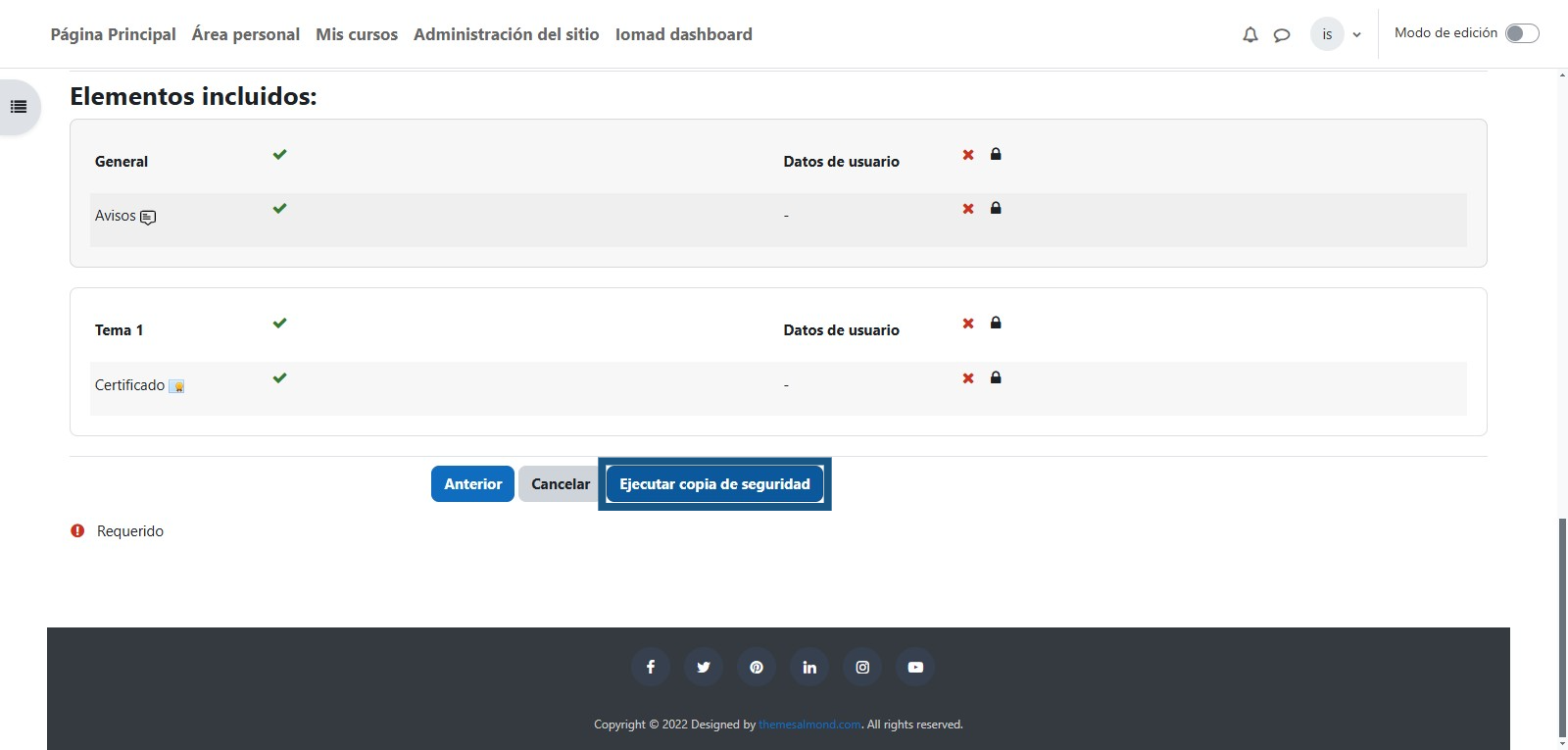The height and width of the screenshot is (750, 1568).
Task: Click the LinkedIn icon in footer
Action: click(809, 667)
